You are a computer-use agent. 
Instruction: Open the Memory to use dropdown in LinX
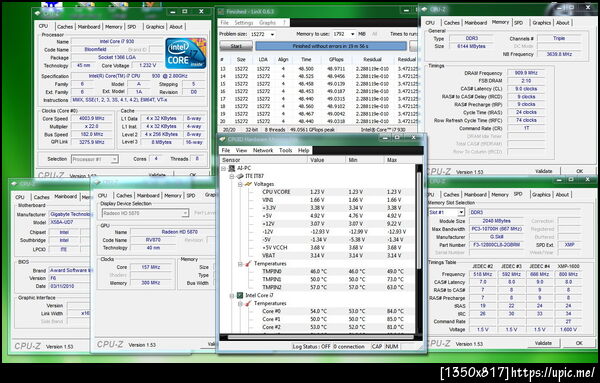point(352,34)
